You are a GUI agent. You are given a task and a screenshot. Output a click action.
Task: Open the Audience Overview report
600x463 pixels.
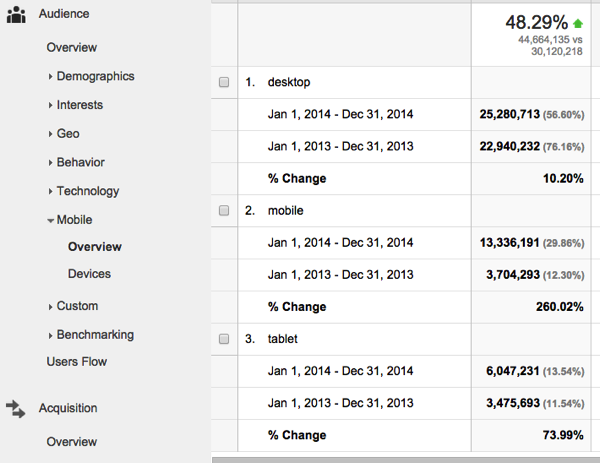click(72, 47)
